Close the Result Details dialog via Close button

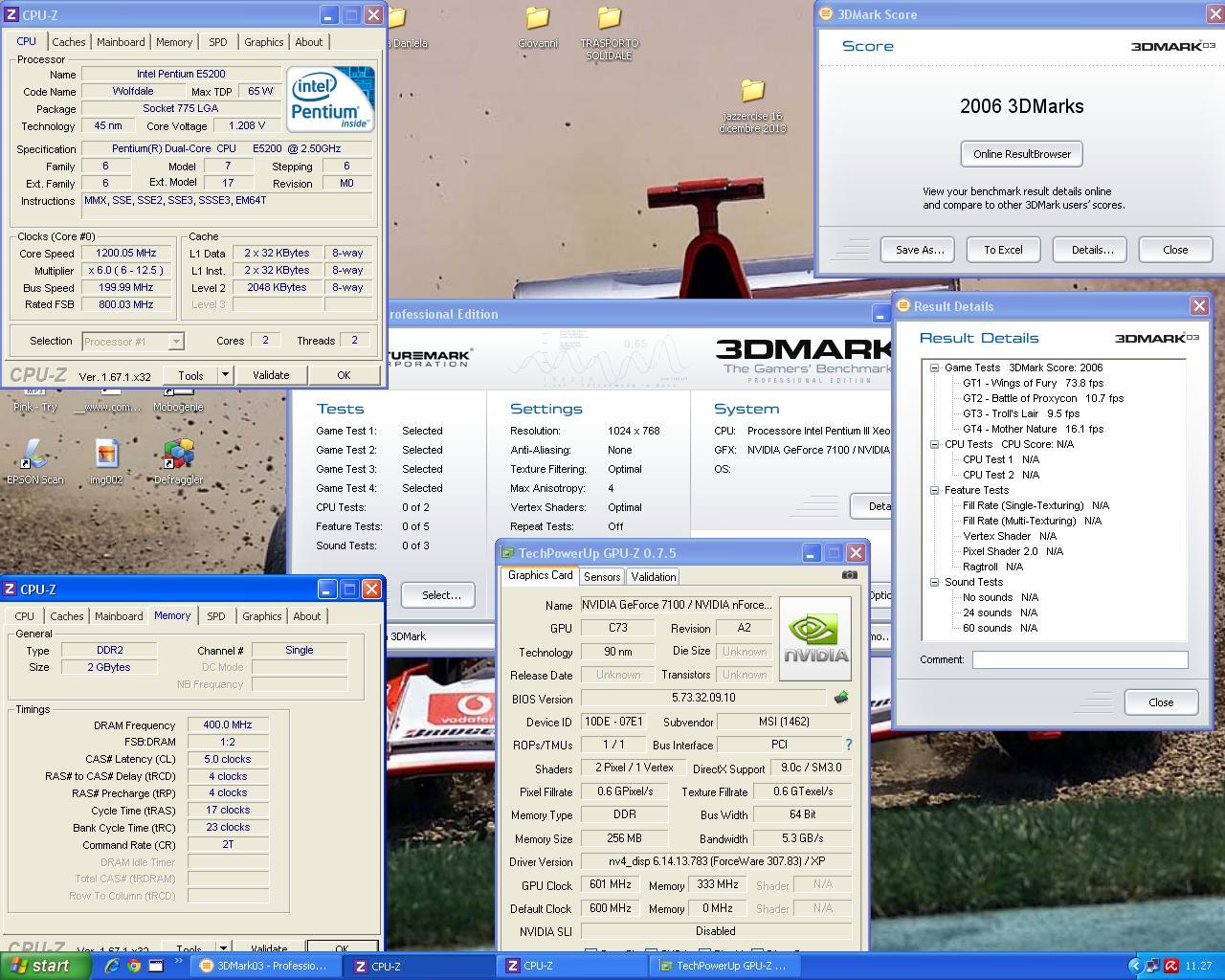coord(1161,702)
